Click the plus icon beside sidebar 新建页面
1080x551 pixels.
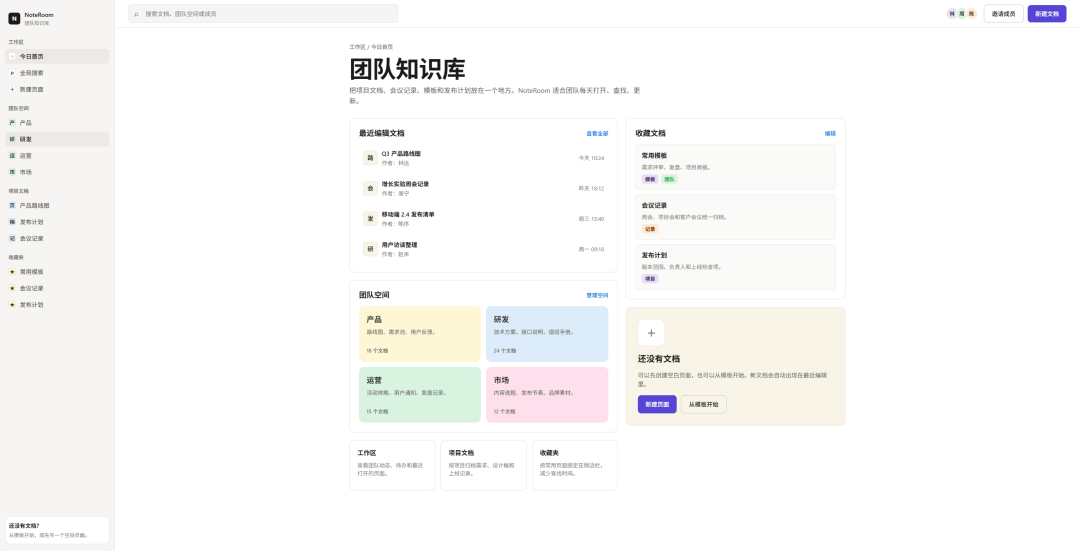(12, 90)
